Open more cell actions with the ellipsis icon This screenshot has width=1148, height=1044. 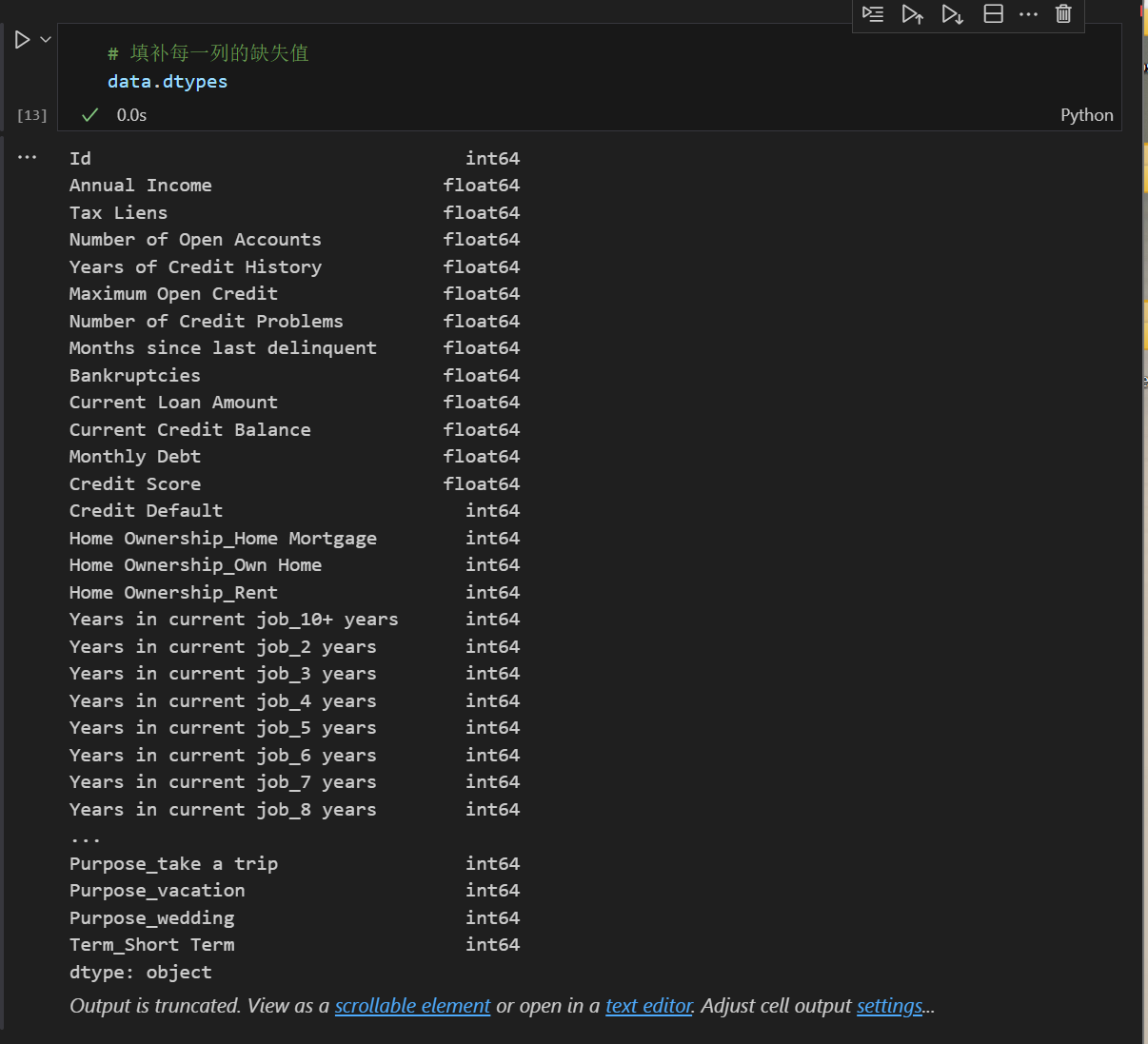(x=1028, y=14)
